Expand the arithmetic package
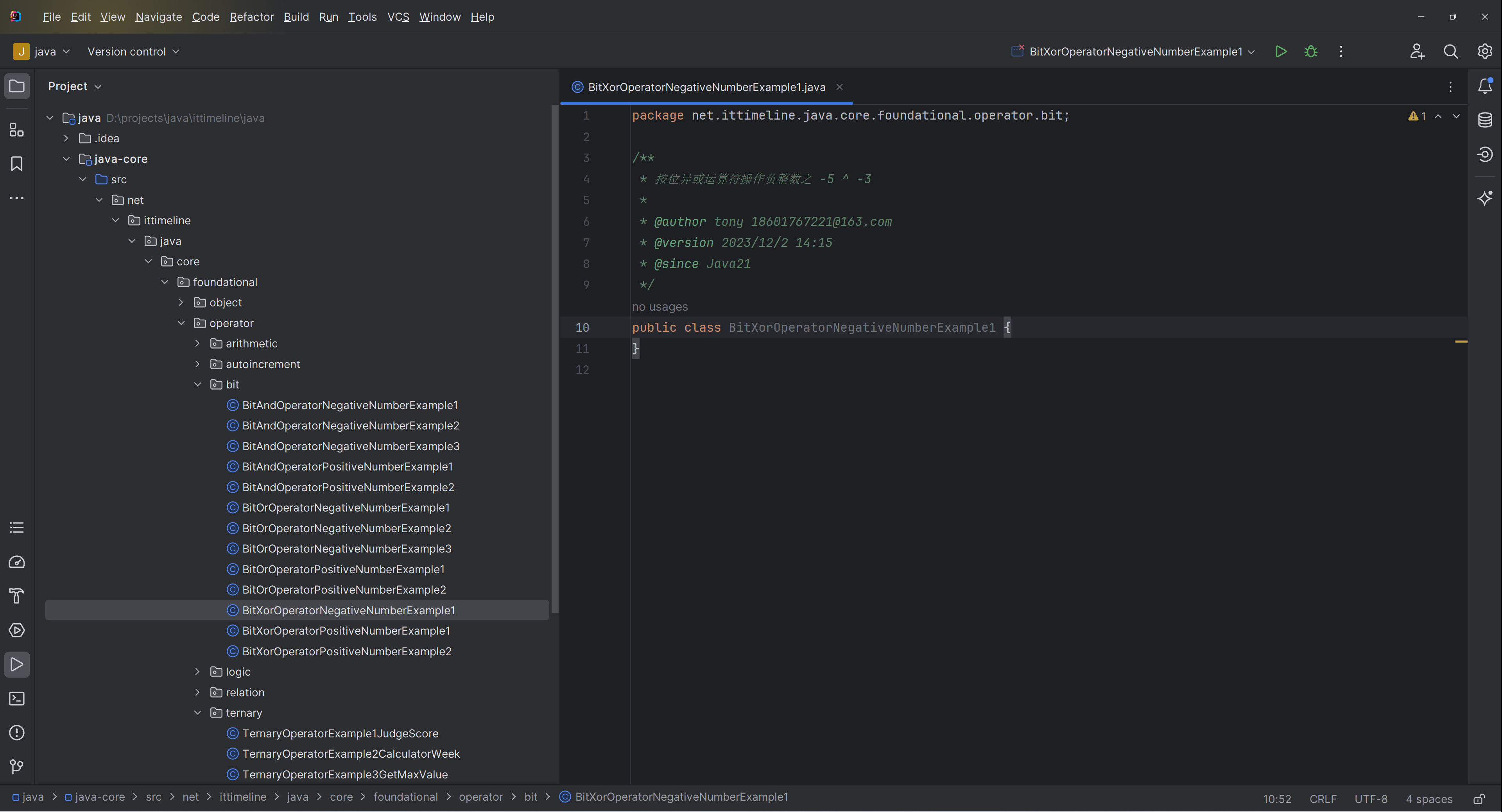Image resolution: width=1502 pixels, height=812 pixels. point(198,343)
